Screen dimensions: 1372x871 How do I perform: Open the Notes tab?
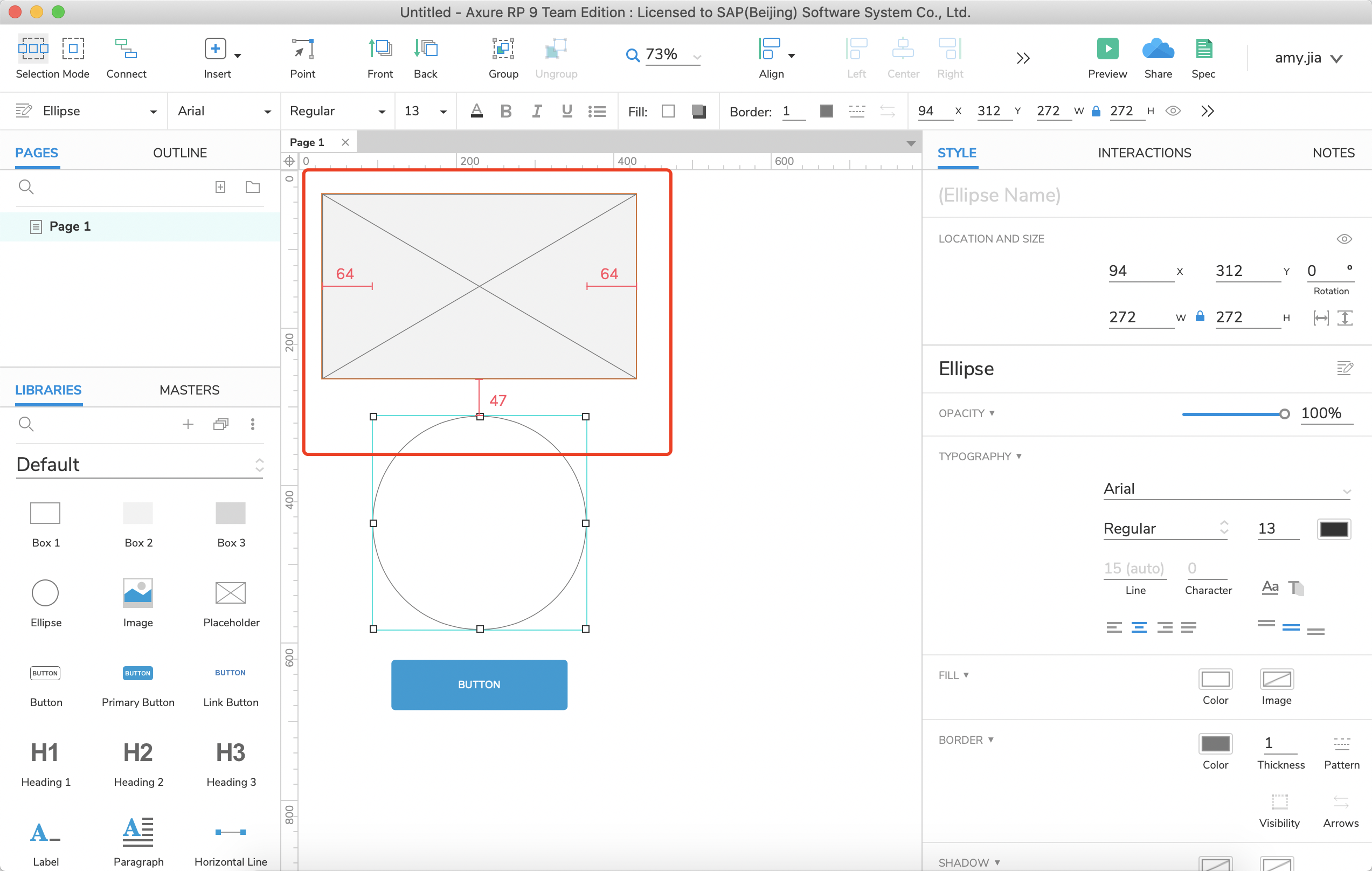click(1333, 153)
